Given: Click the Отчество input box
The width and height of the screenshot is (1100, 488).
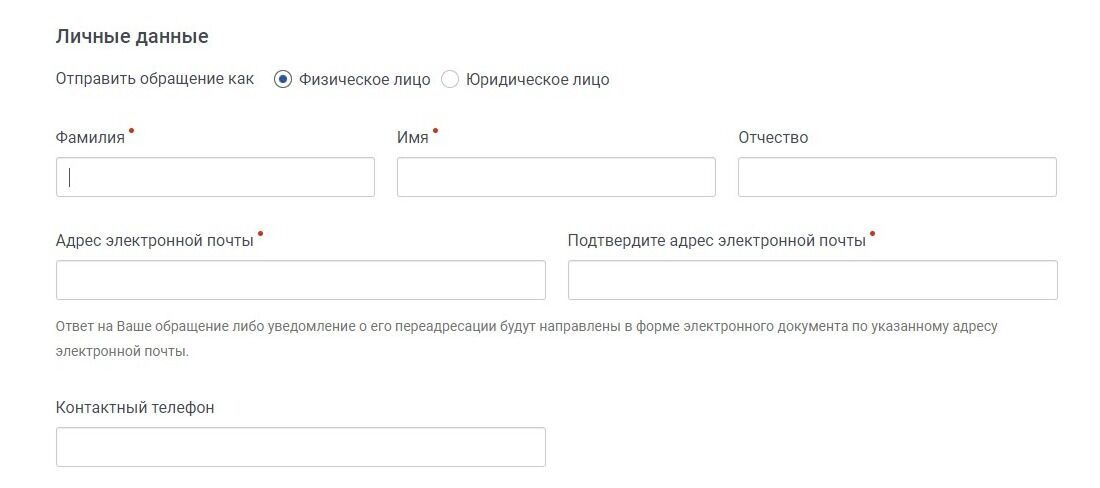Looking at the screenshot, I should pos(897,177).
